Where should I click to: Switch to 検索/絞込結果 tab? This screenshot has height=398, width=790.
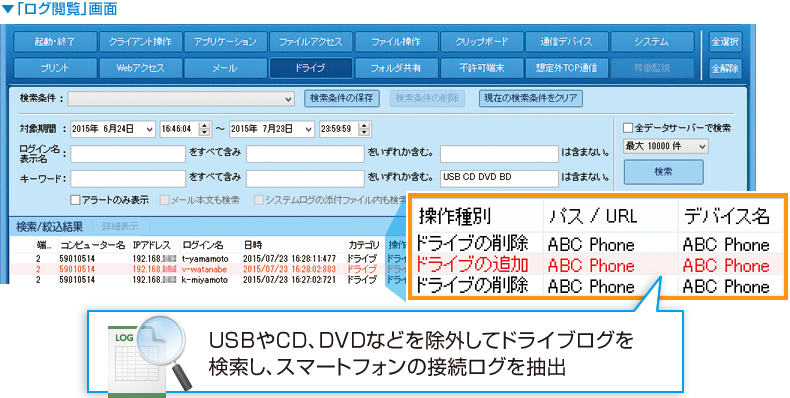point(49,226)
